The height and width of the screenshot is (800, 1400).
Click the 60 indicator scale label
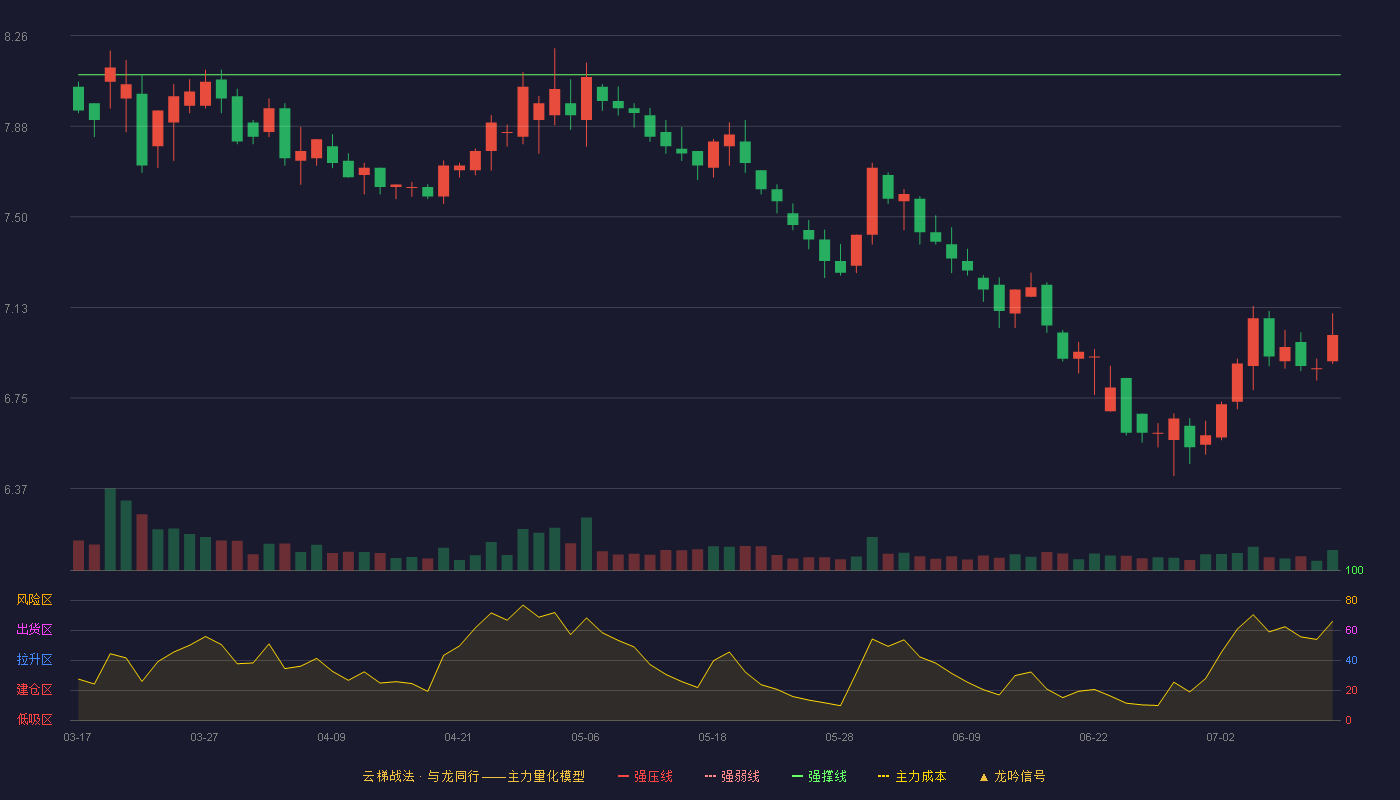coord(1351,630)
